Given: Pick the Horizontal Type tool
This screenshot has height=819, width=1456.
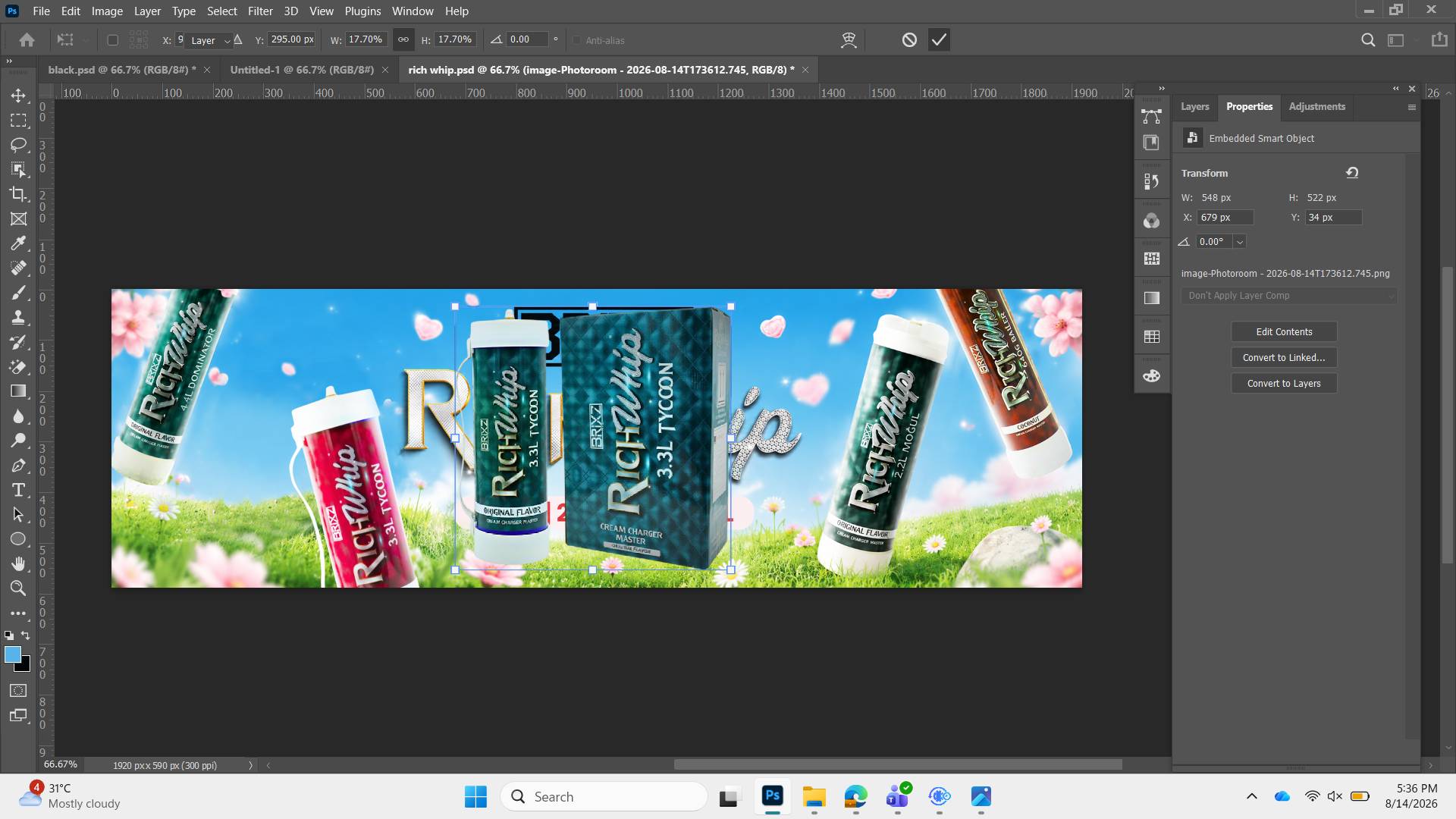Looking at the screenshot, I should [18, 490].
